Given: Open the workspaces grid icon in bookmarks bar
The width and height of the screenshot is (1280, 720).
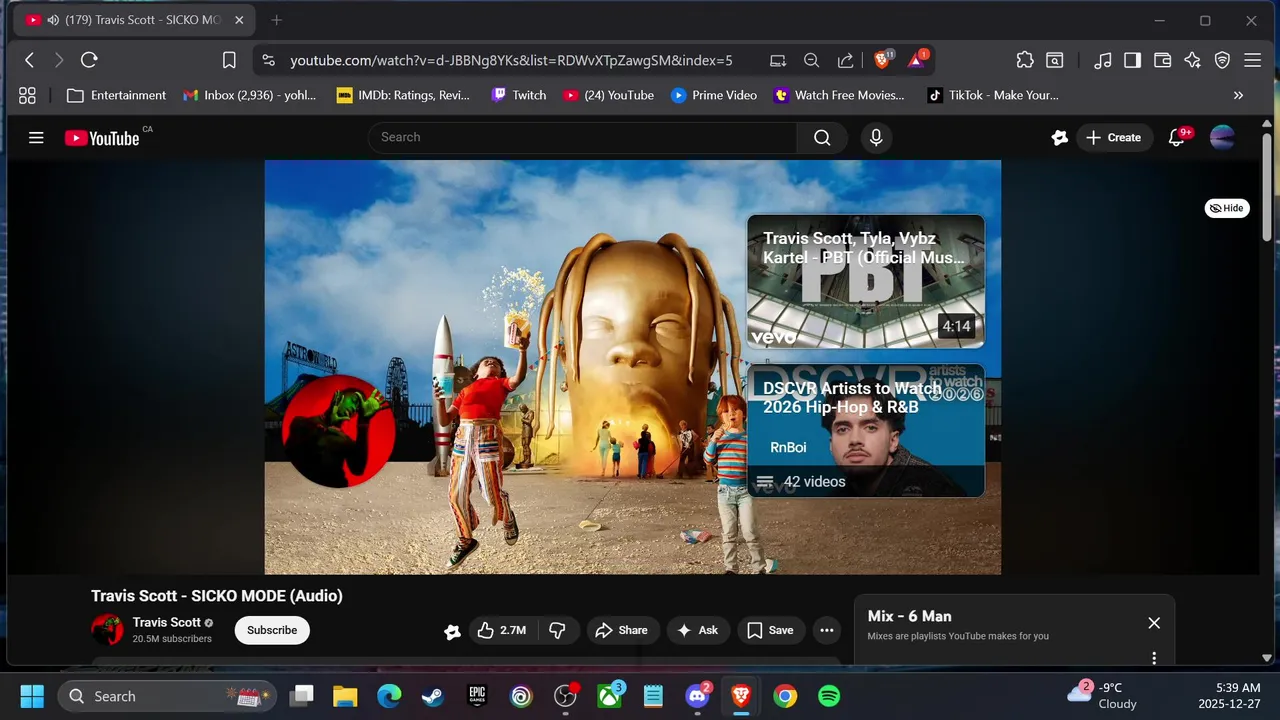Looking at the screenshot, I should pyautogui.click(x=27, y=95).
